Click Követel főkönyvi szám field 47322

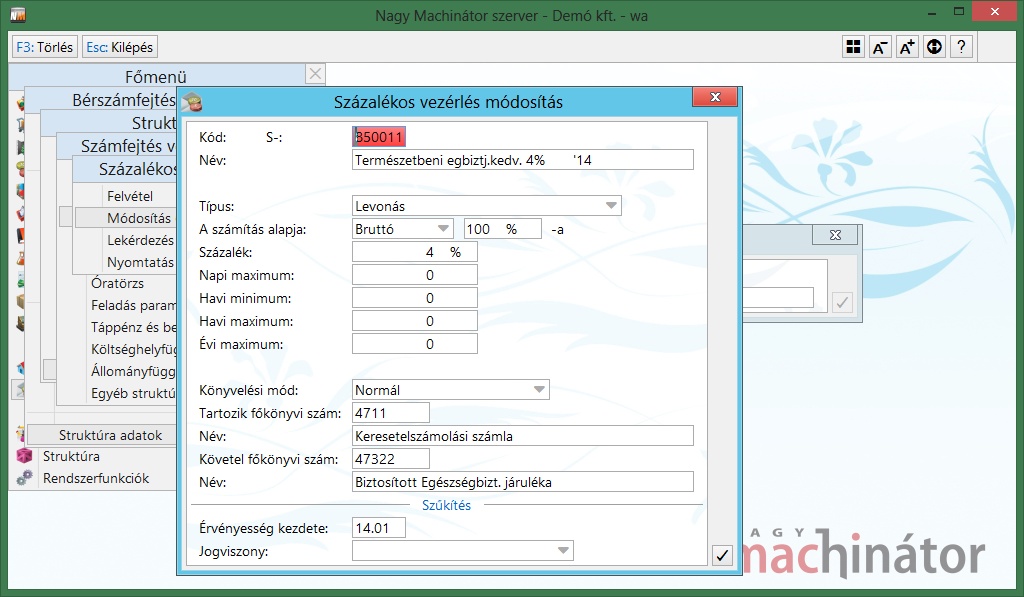point(391,459)
